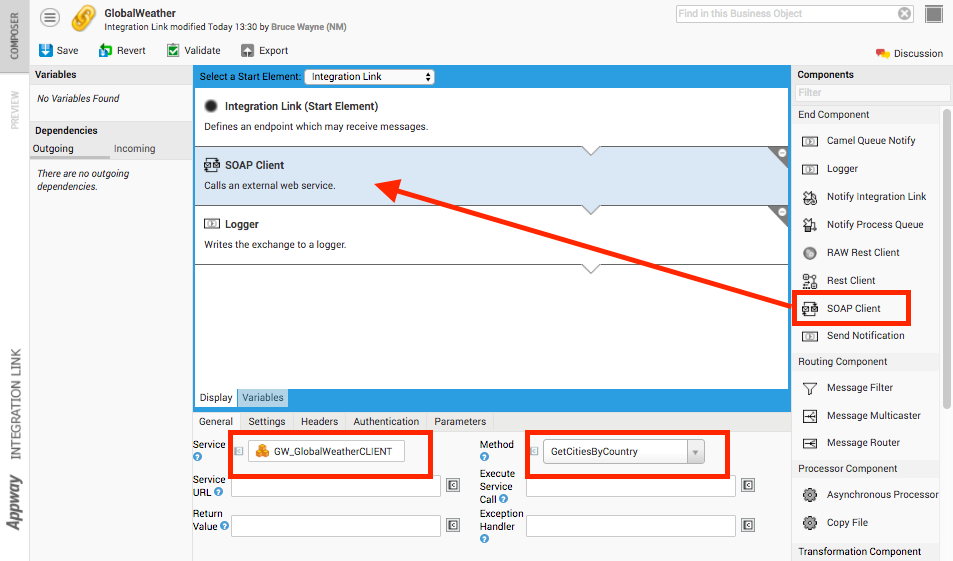Open help for the Service field
Image resolution: width=953 pixels, height=561 pixels.
point(198,457)
